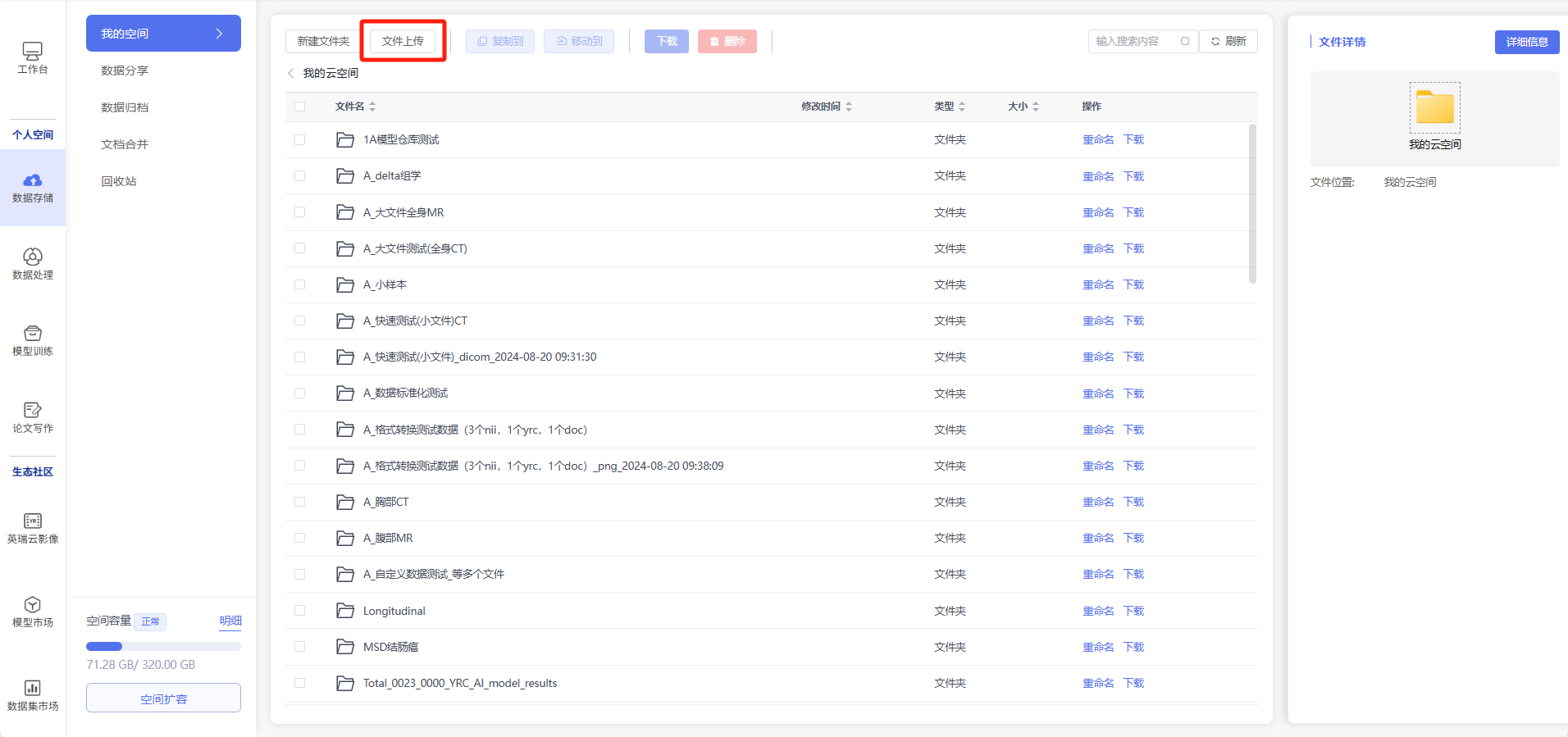Click the back arrow beside 我的云空间 breadcrumb
Viewport: 1568px width, 737px height.
click(291, 73)
